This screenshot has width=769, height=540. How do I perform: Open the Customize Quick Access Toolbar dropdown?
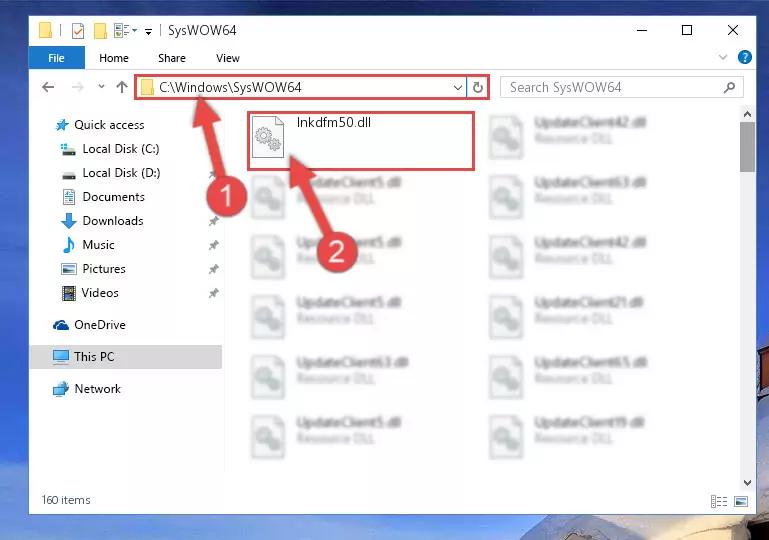(148, 32)
